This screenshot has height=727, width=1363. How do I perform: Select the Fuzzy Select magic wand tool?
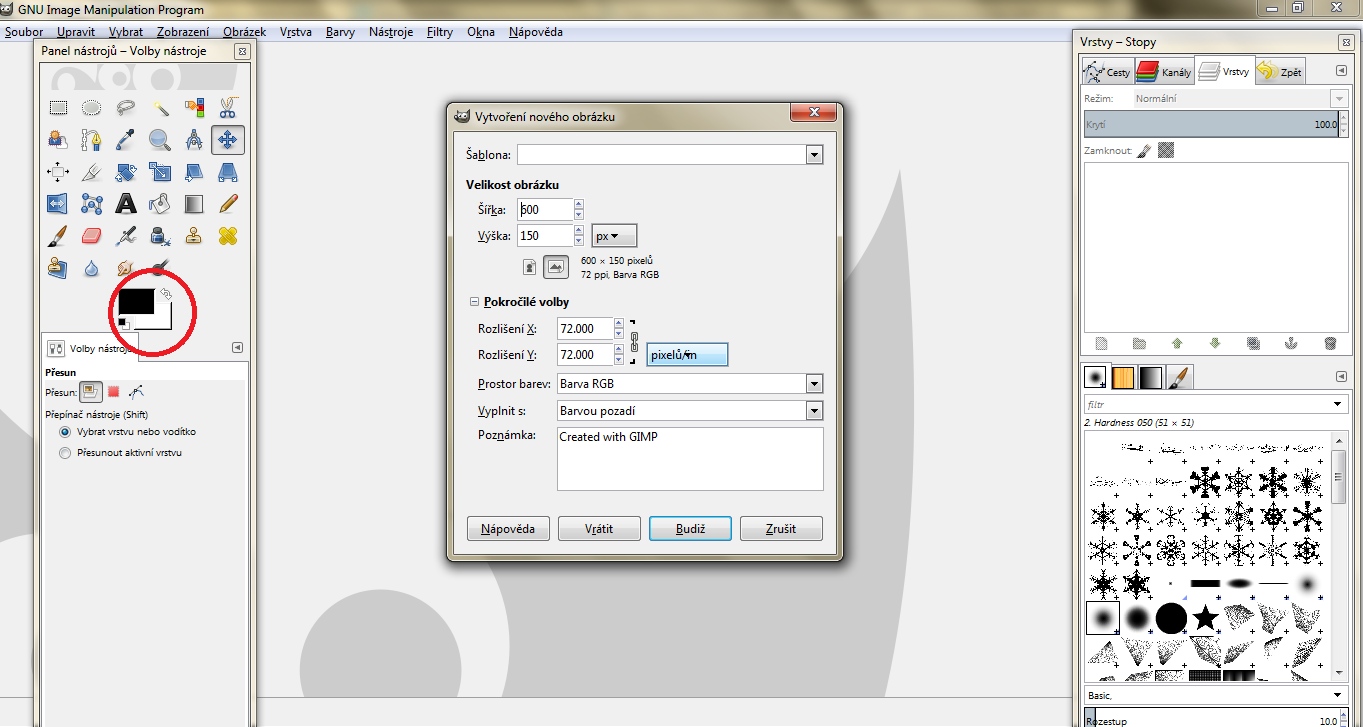(x=160, y=107)
